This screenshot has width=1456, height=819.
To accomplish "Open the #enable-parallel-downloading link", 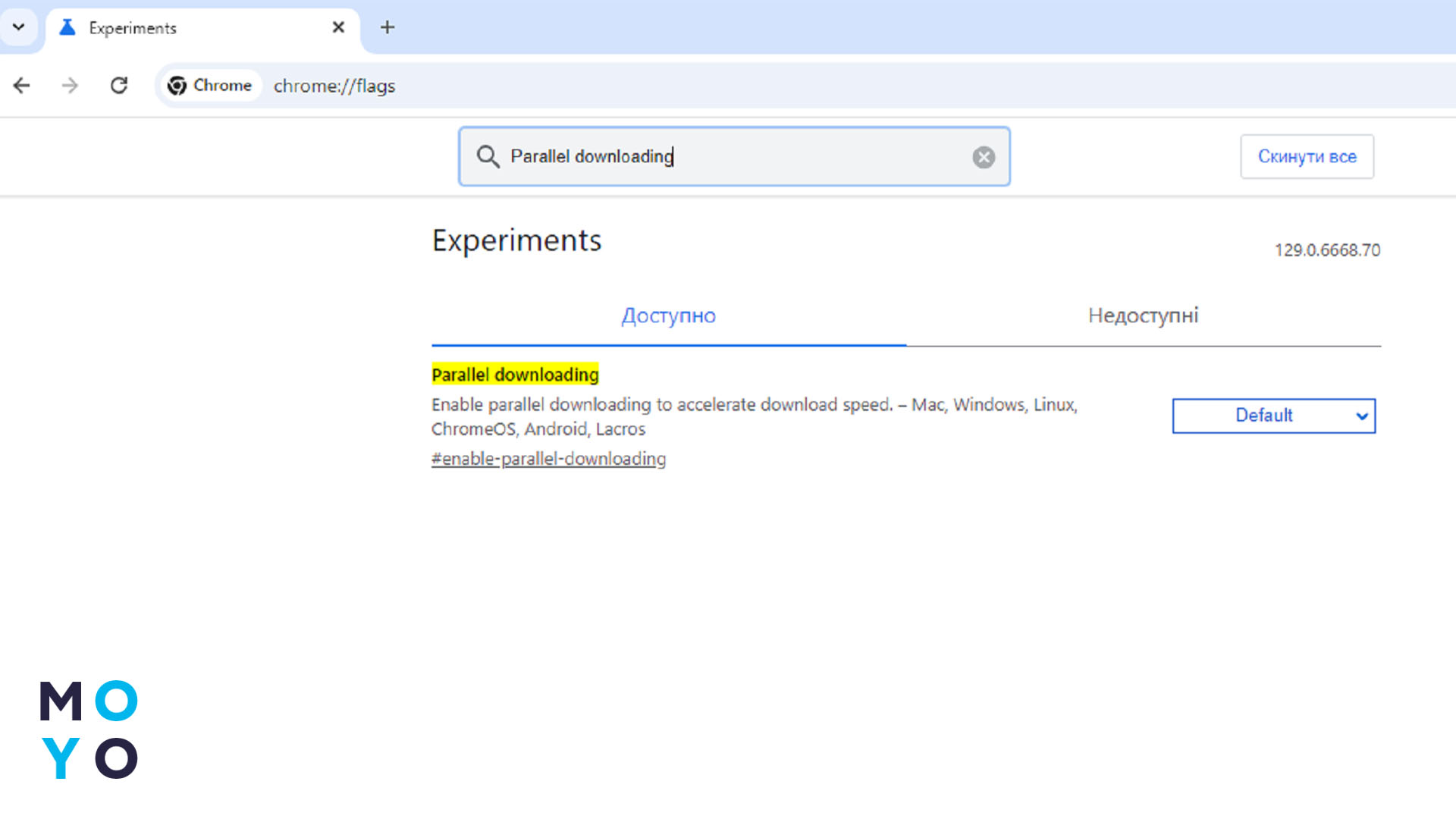I will [x=548, y=459].
